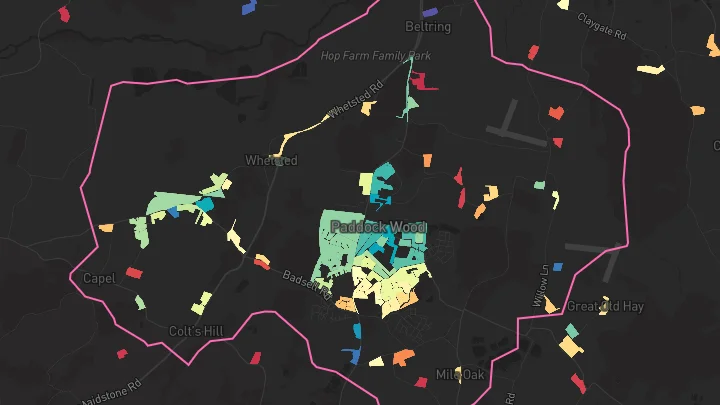Select the large green parcel left of Paddock Wood label
This screenshot has height=405, width=720.
point(337,246)
